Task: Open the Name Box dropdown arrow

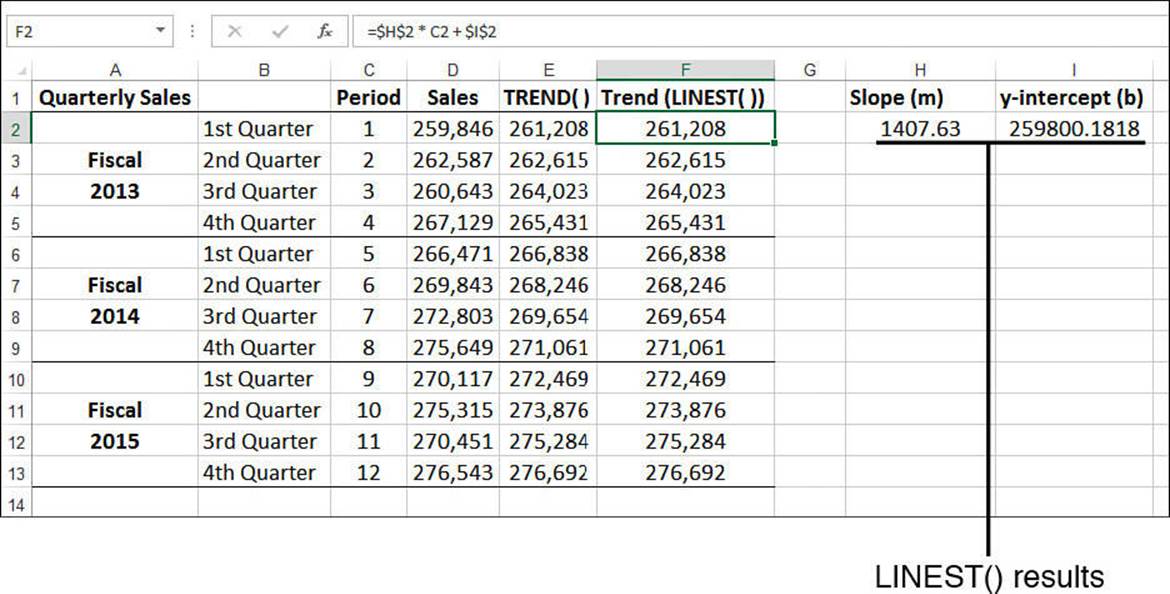Action: pyautogui.click(x=160, y=32)
